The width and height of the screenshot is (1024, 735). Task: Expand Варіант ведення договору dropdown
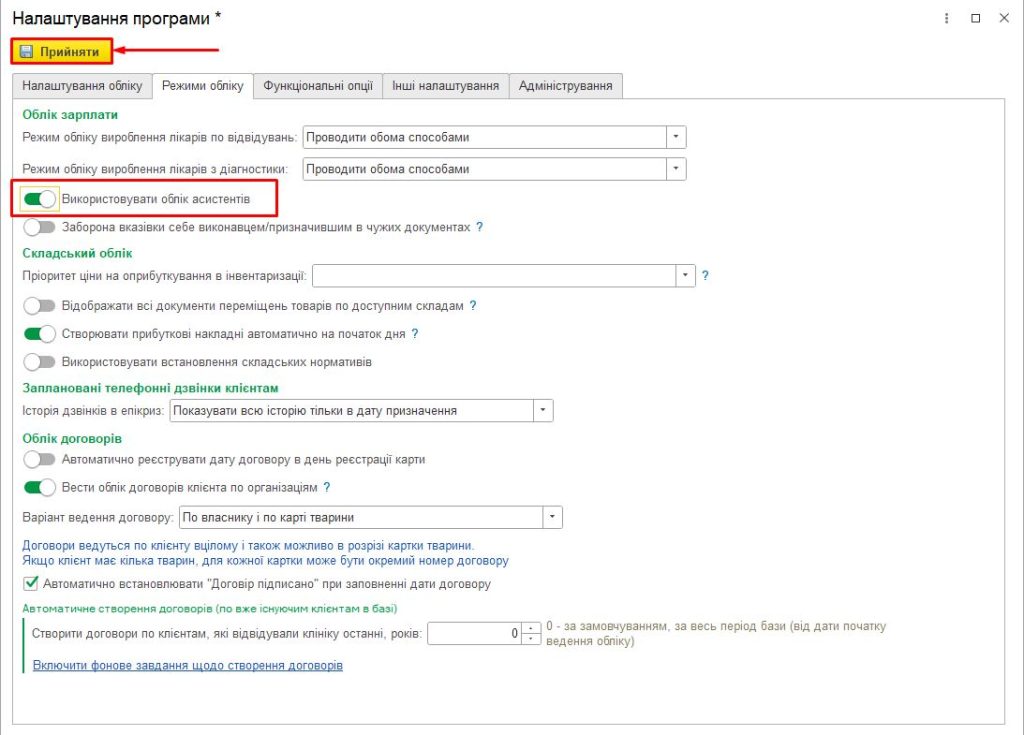(x=552, y=517)
